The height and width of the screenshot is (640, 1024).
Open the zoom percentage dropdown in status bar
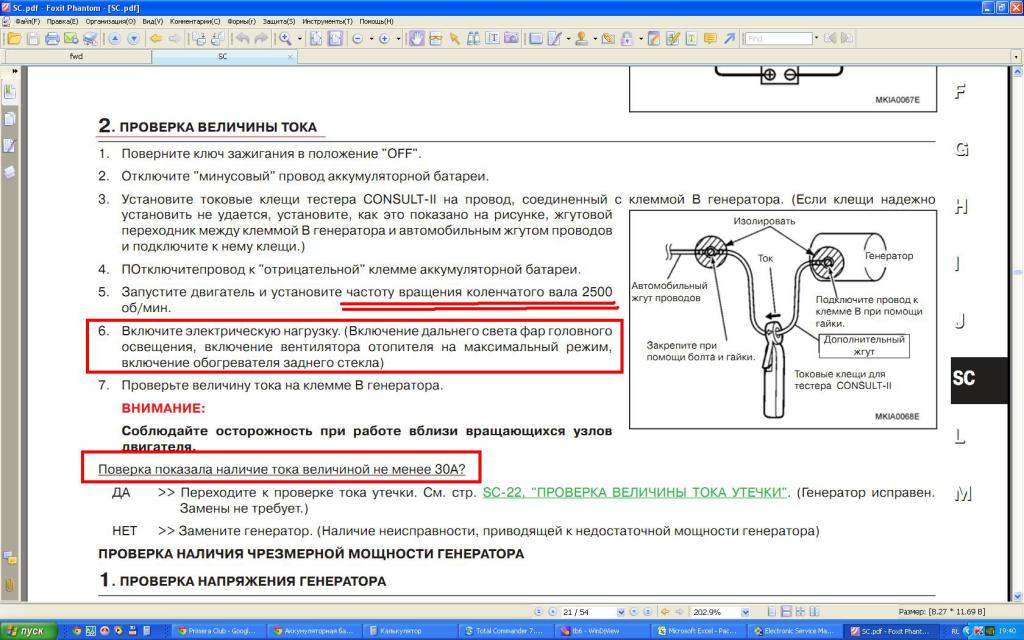(x=745, y=612)
